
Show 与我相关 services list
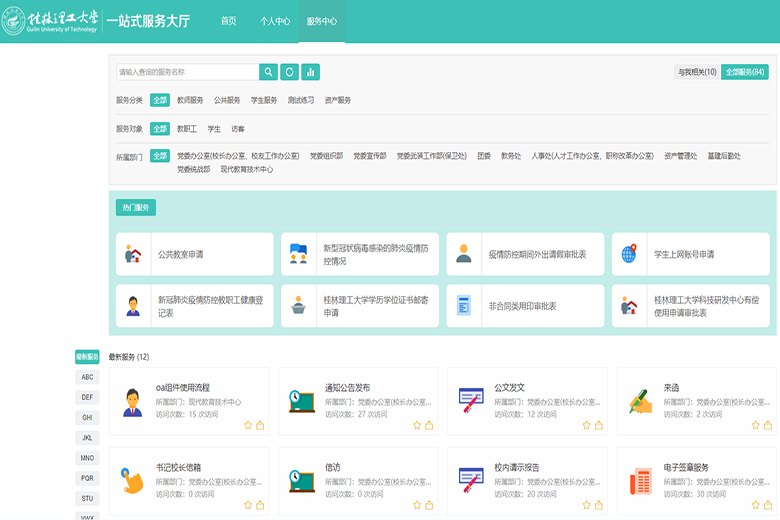(x=696, y=72)
